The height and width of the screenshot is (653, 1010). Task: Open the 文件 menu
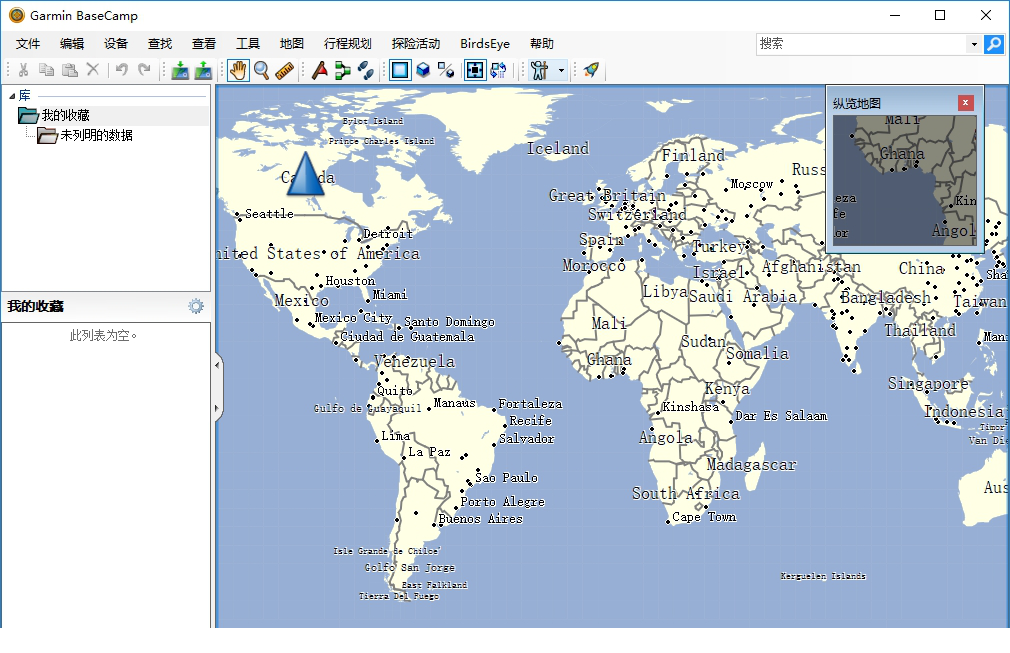28,44
